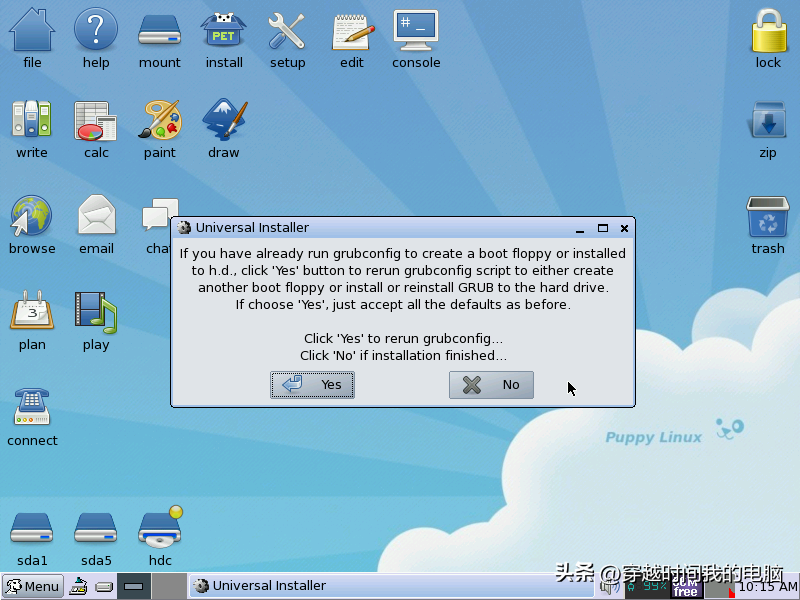This screenshot has width=800, height=600.
Task: Launch the plan calendar icon
Action: (x=32, y=310)
